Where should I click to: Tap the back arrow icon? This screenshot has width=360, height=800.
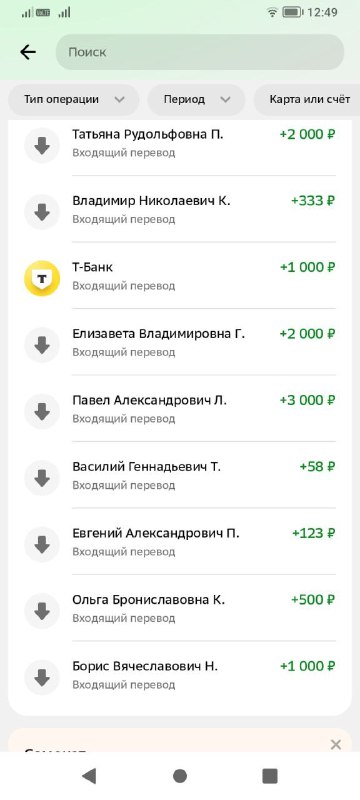[28, 52]
